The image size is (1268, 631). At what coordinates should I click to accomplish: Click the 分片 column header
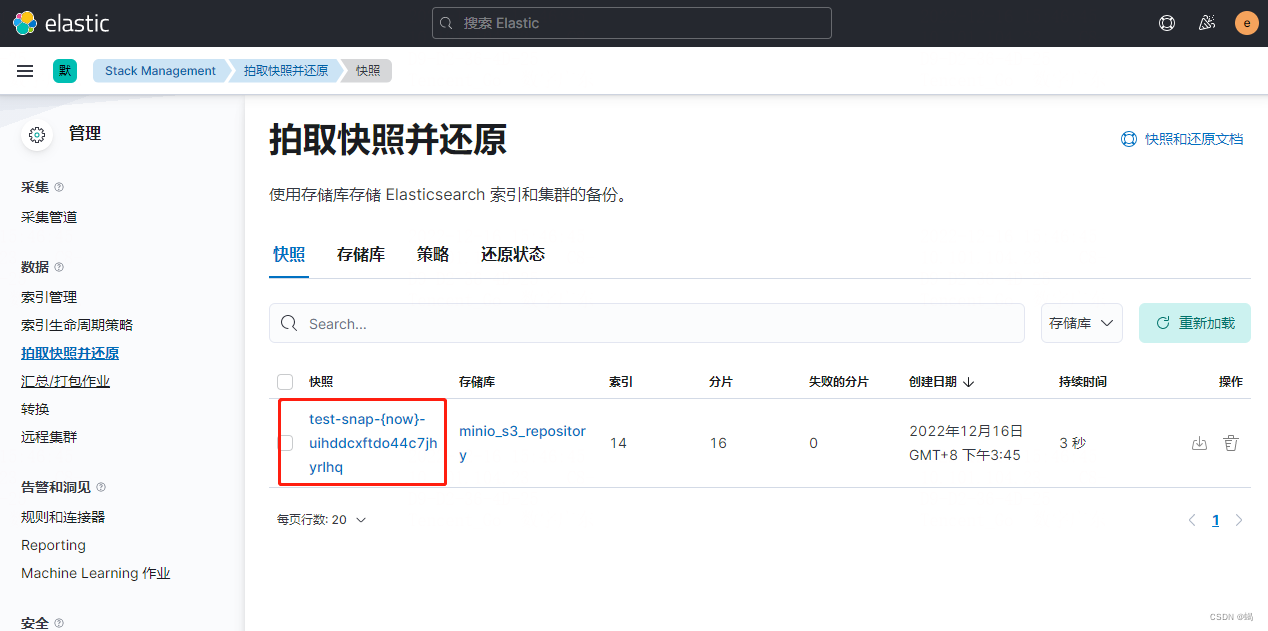(x=721, y=382)
